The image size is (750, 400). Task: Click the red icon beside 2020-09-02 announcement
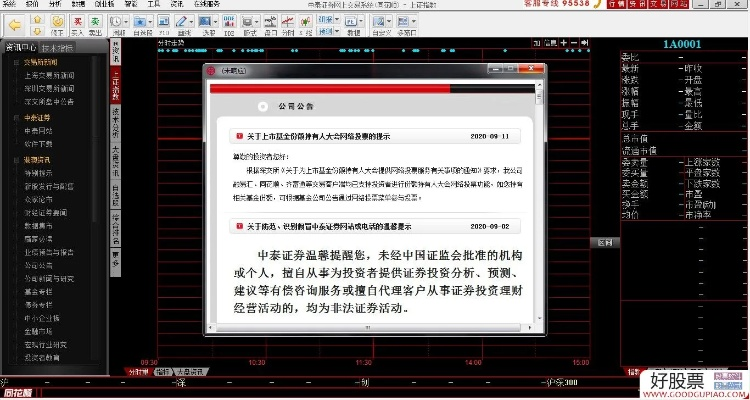tap(239, 226)
